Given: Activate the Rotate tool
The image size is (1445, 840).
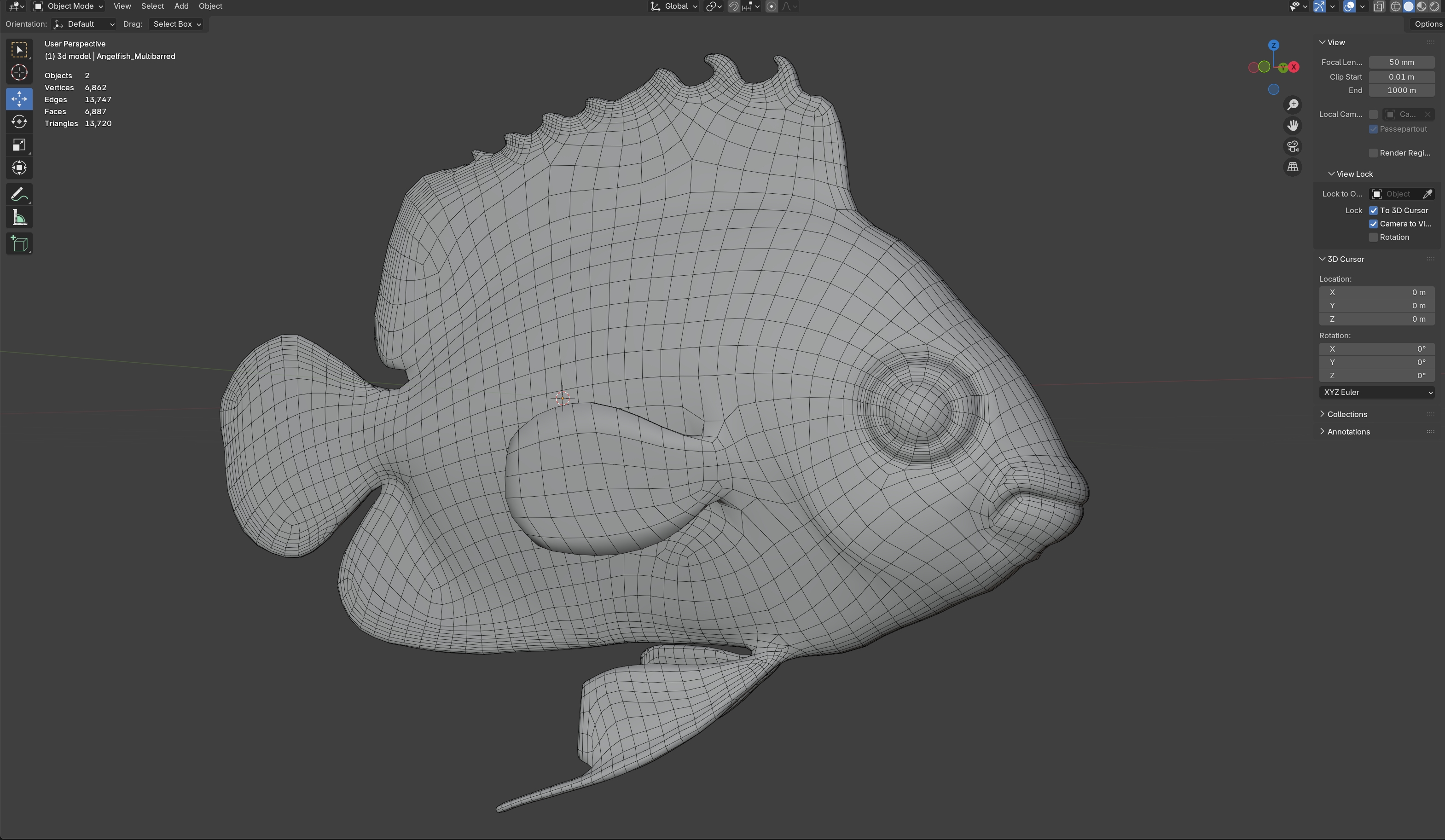Looking at the screenshot, I should pyautogui.click(x=19, y=122).
